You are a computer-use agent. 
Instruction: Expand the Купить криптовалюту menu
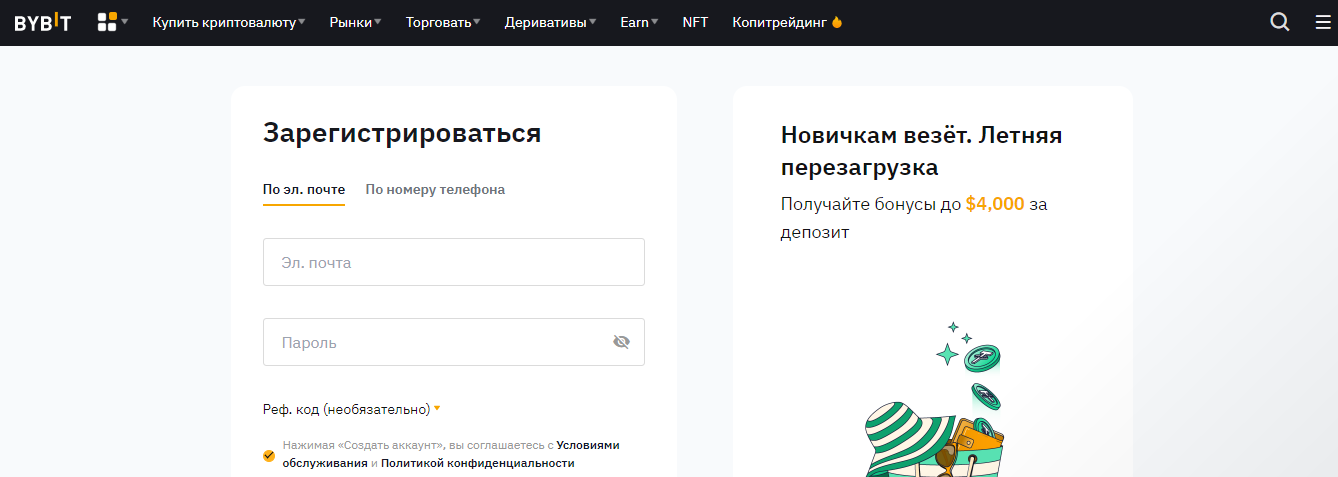tap(229, 22)
